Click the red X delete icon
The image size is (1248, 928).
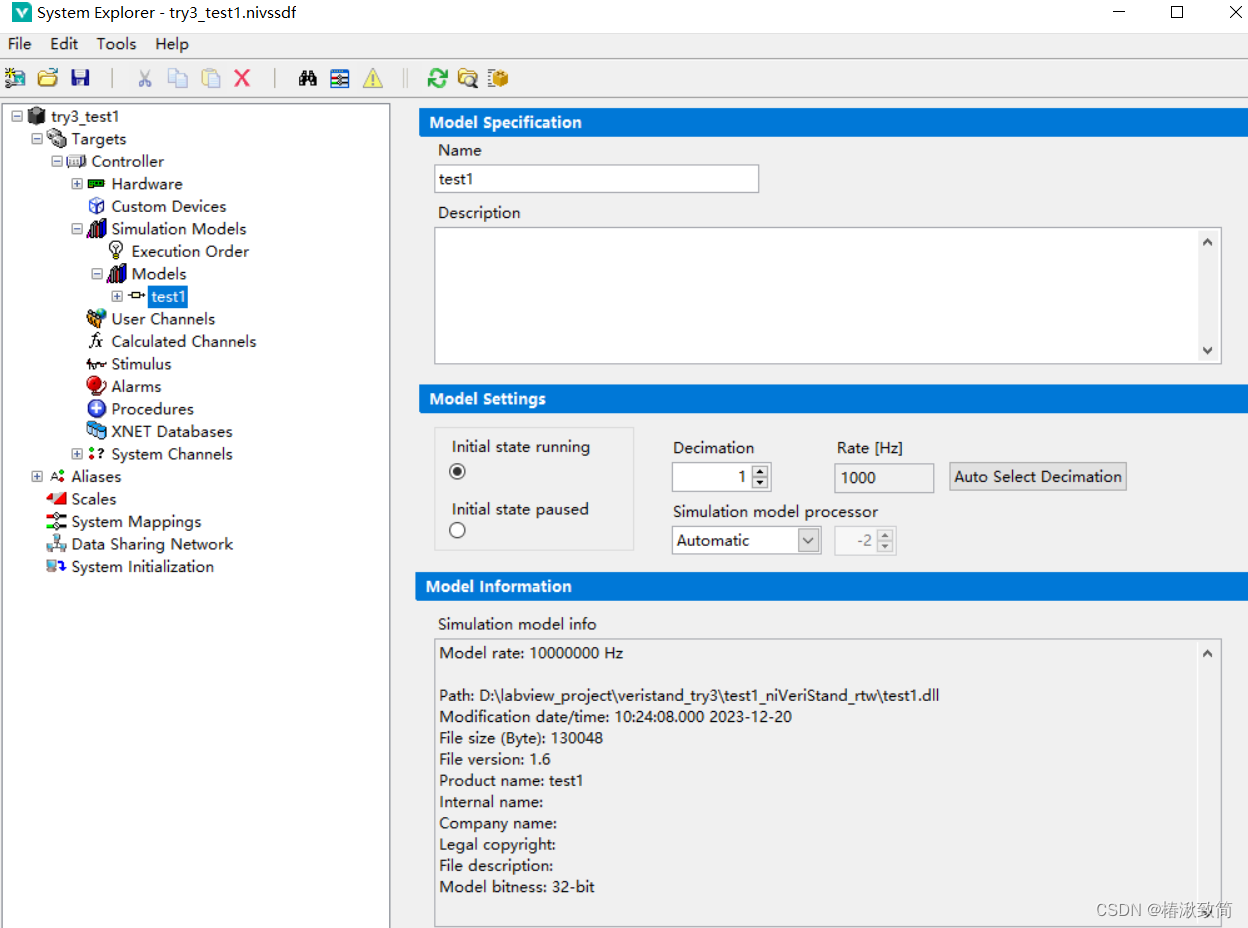242,77
